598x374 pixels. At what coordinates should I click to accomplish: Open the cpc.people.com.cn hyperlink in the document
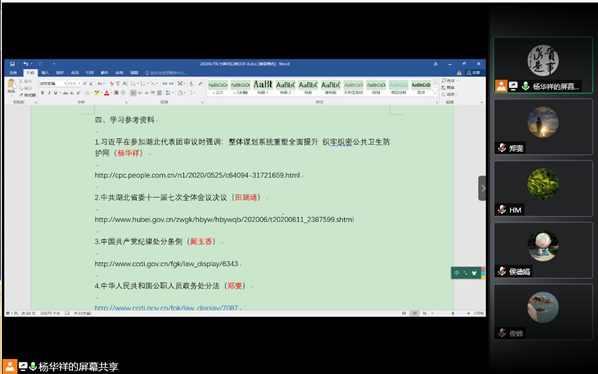[197, 175]
